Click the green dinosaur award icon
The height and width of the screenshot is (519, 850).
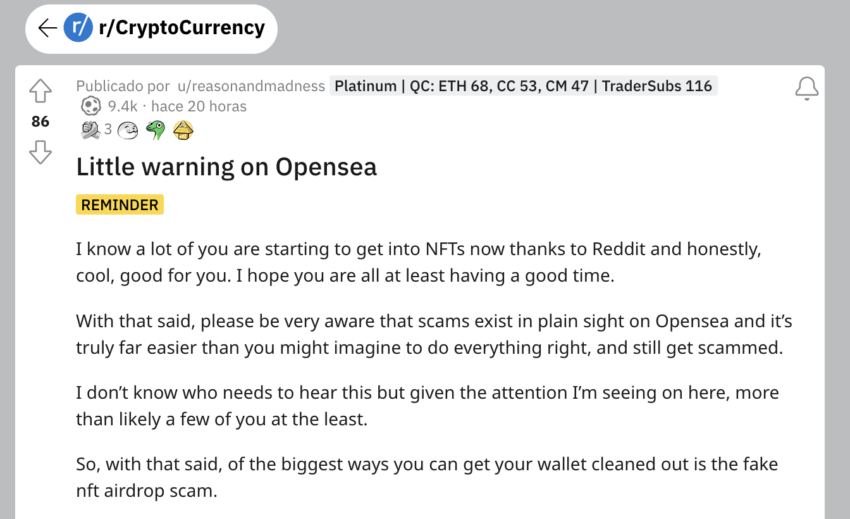tap(155, 129)
